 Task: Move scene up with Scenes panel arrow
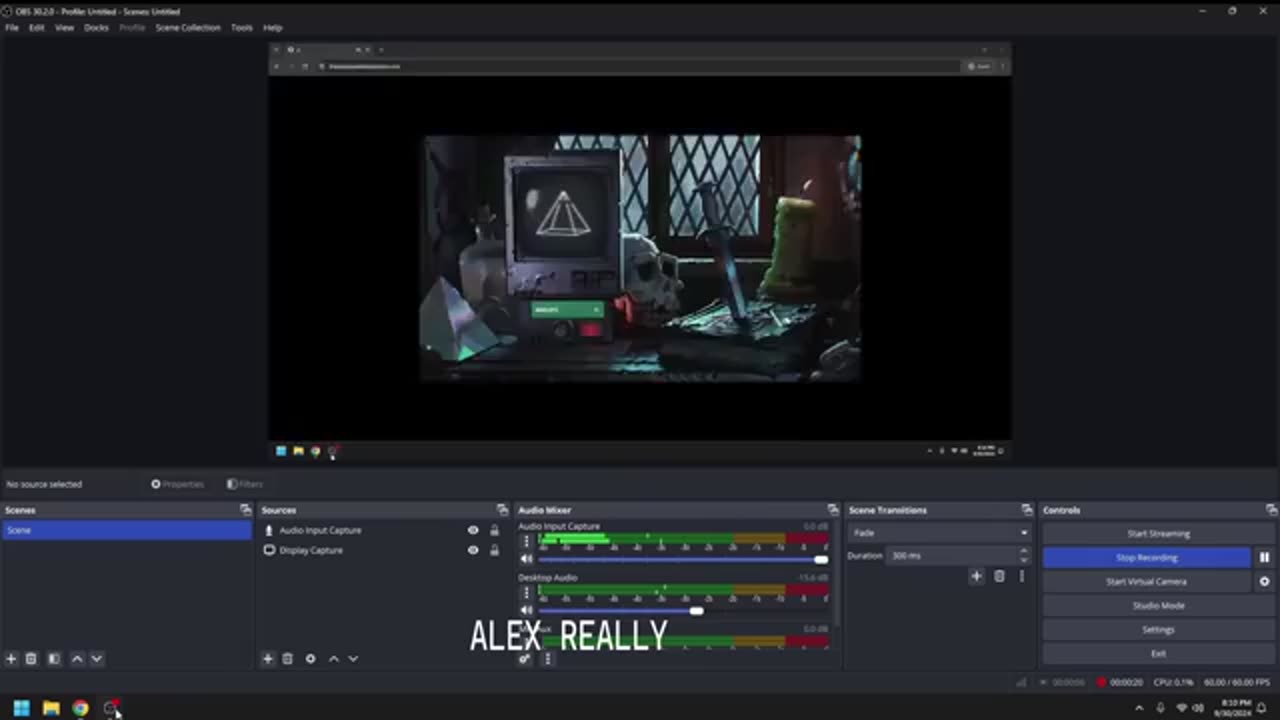pyautogui.click(x=77, y=659)
